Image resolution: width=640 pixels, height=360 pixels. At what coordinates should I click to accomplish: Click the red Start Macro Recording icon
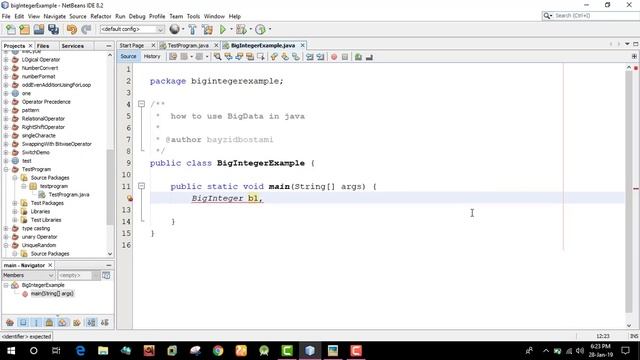(x=334, y=57)
